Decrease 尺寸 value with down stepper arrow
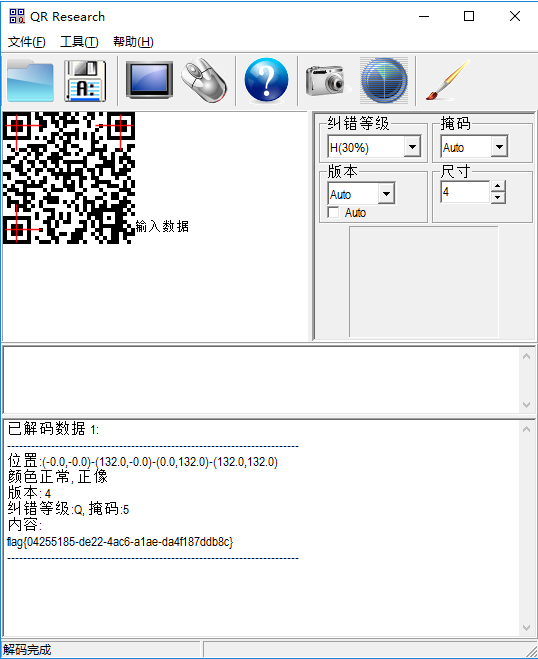 [498, 197]
